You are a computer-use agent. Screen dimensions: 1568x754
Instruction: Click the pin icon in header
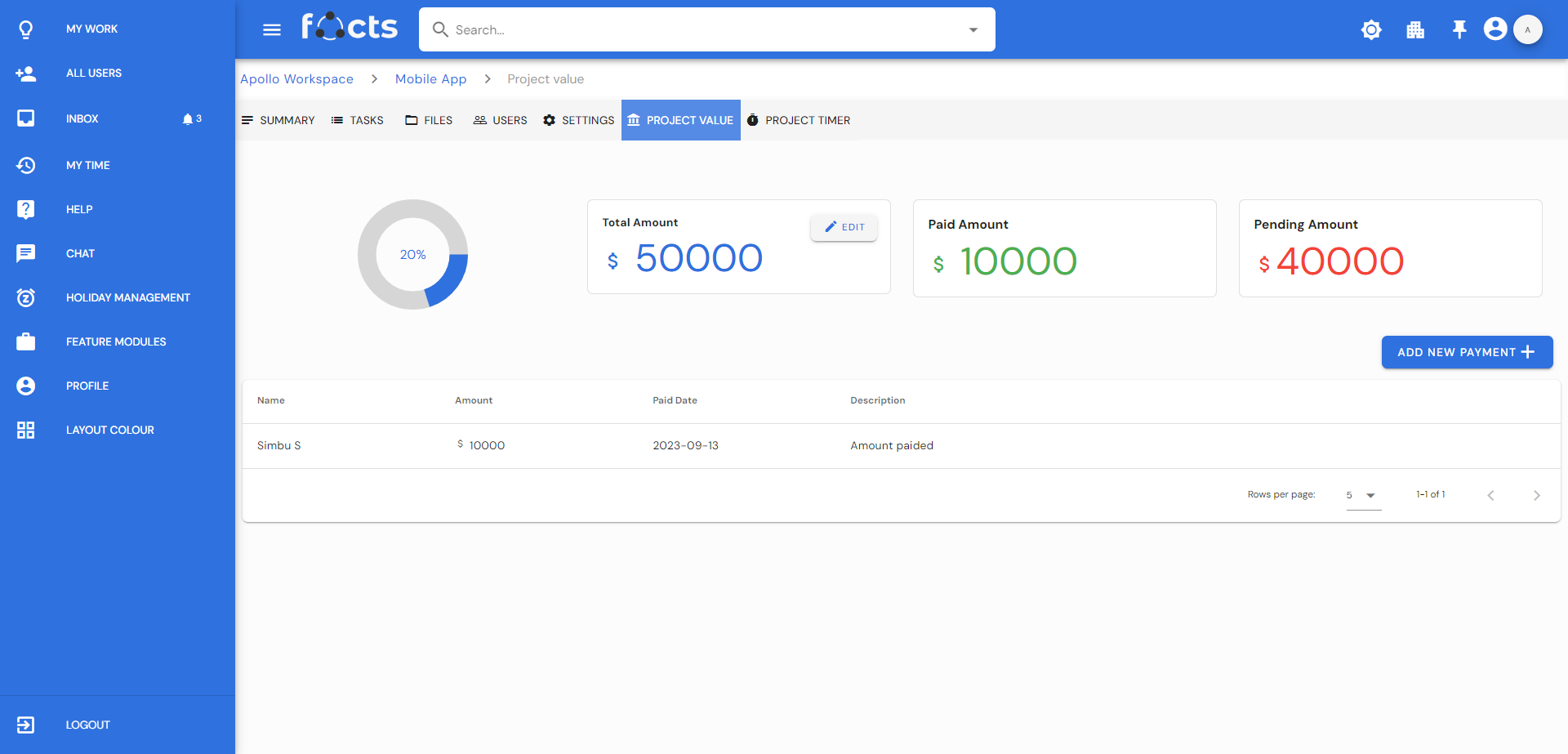pyautogui.click(x=1459, y=29)
